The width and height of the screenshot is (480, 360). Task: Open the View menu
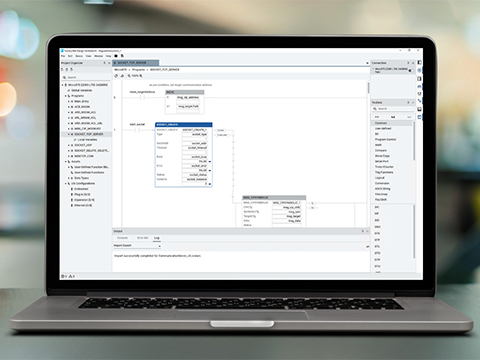pyautogui.click(x=89, y=56)
